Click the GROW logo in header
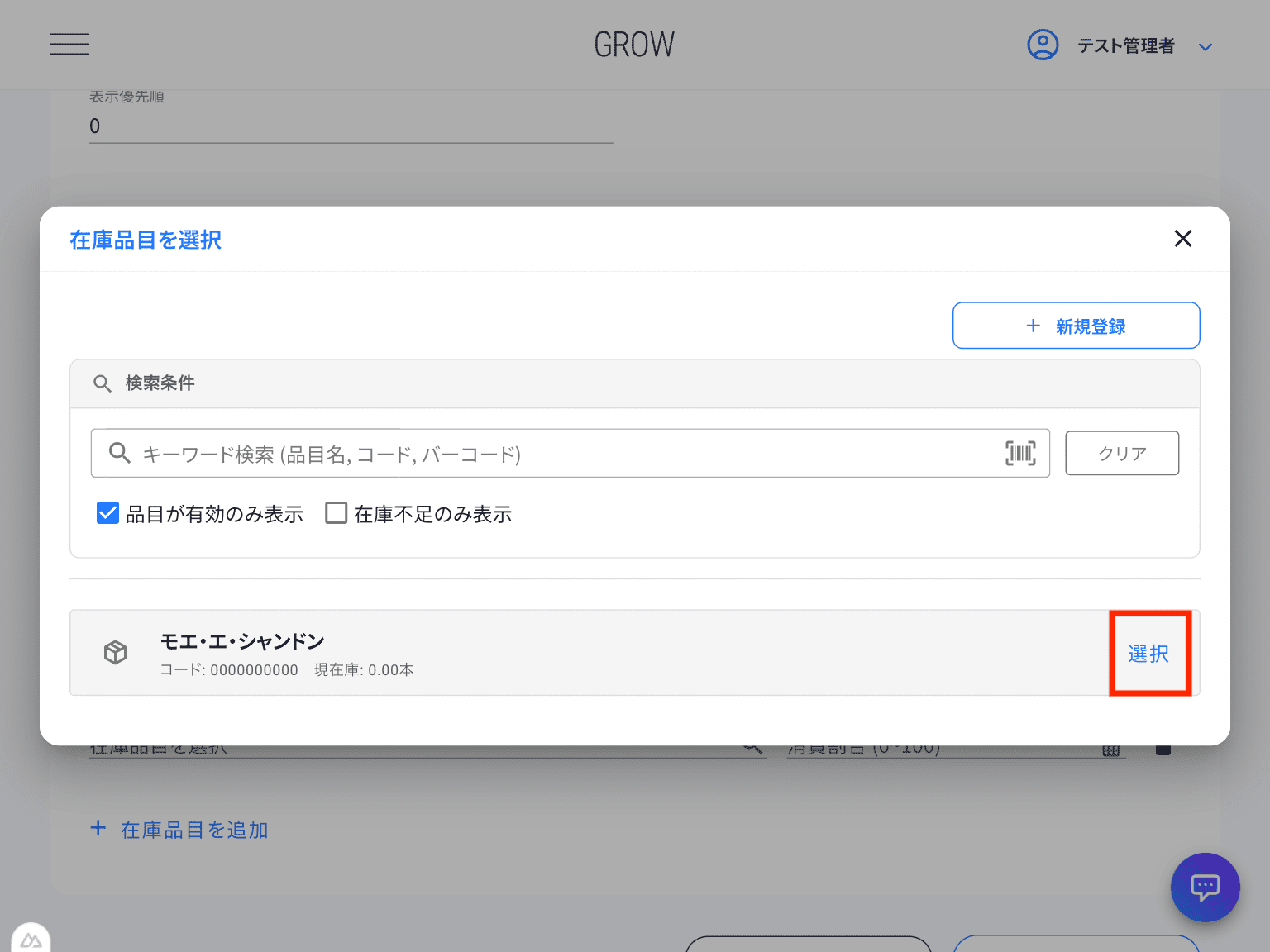The image size is (1270, 952). point(634,45)
